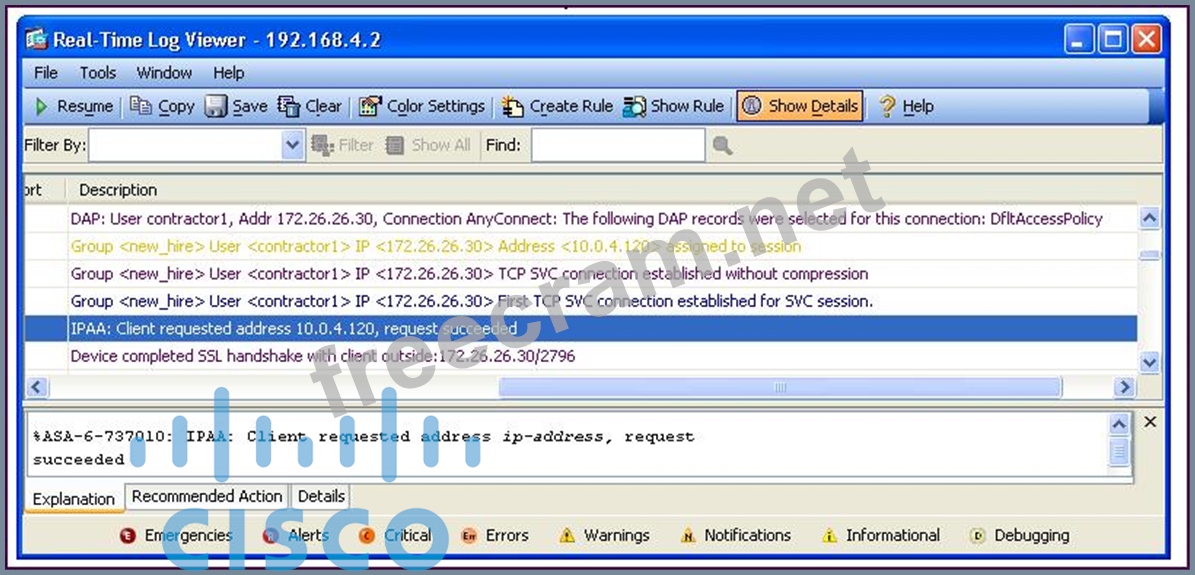1195x575 pixels.
Task: Copy selected log entry using Copy icon
Action: point(141,106)
